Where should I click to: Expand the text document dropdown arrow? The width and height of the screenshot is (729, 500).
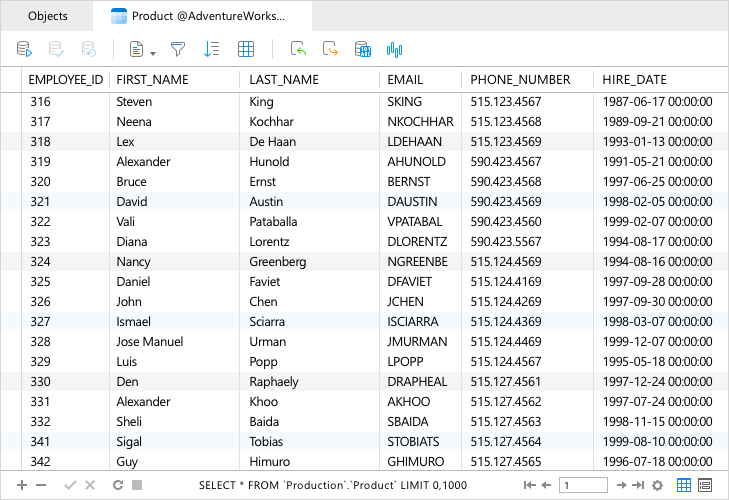153,53
